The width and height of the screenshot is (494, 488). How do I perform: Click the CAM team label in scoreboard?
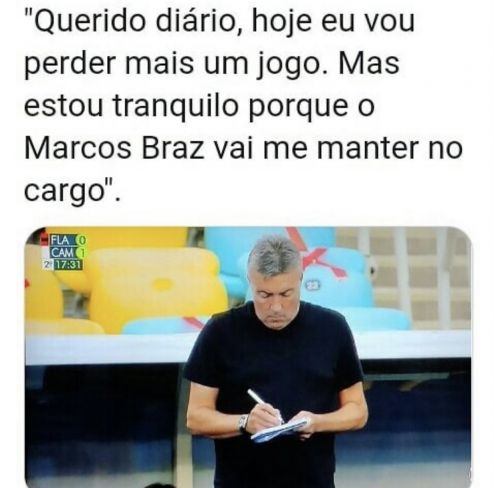62,253
